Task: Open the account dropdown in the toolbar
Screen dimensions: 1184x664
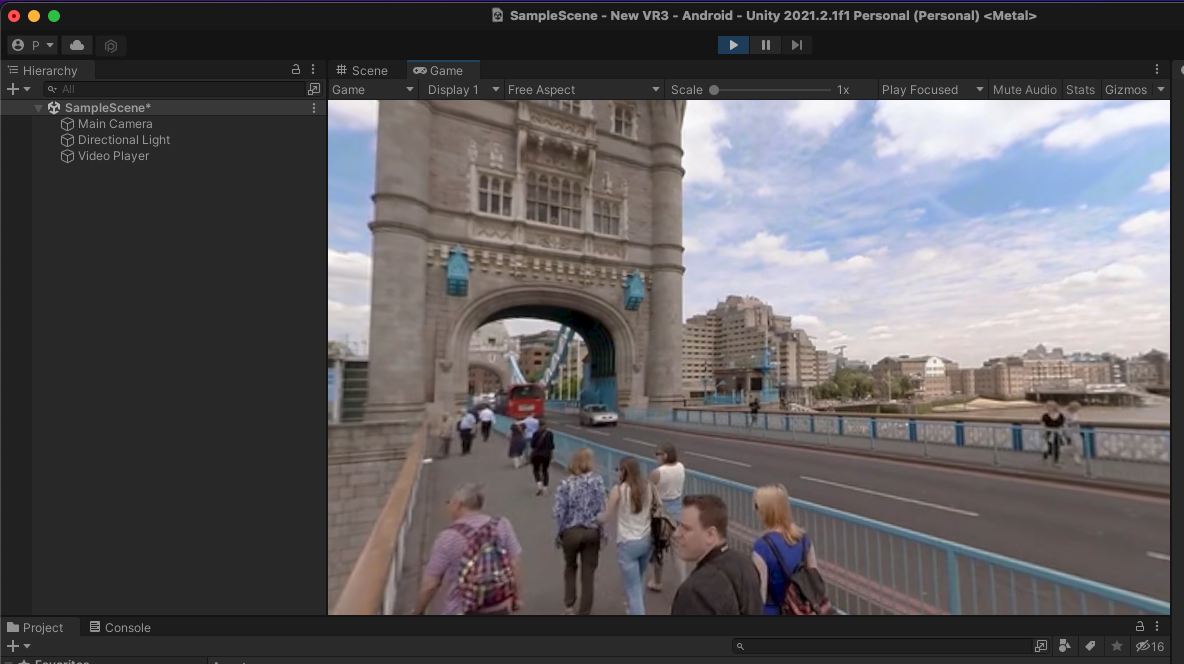Action: 32,45
